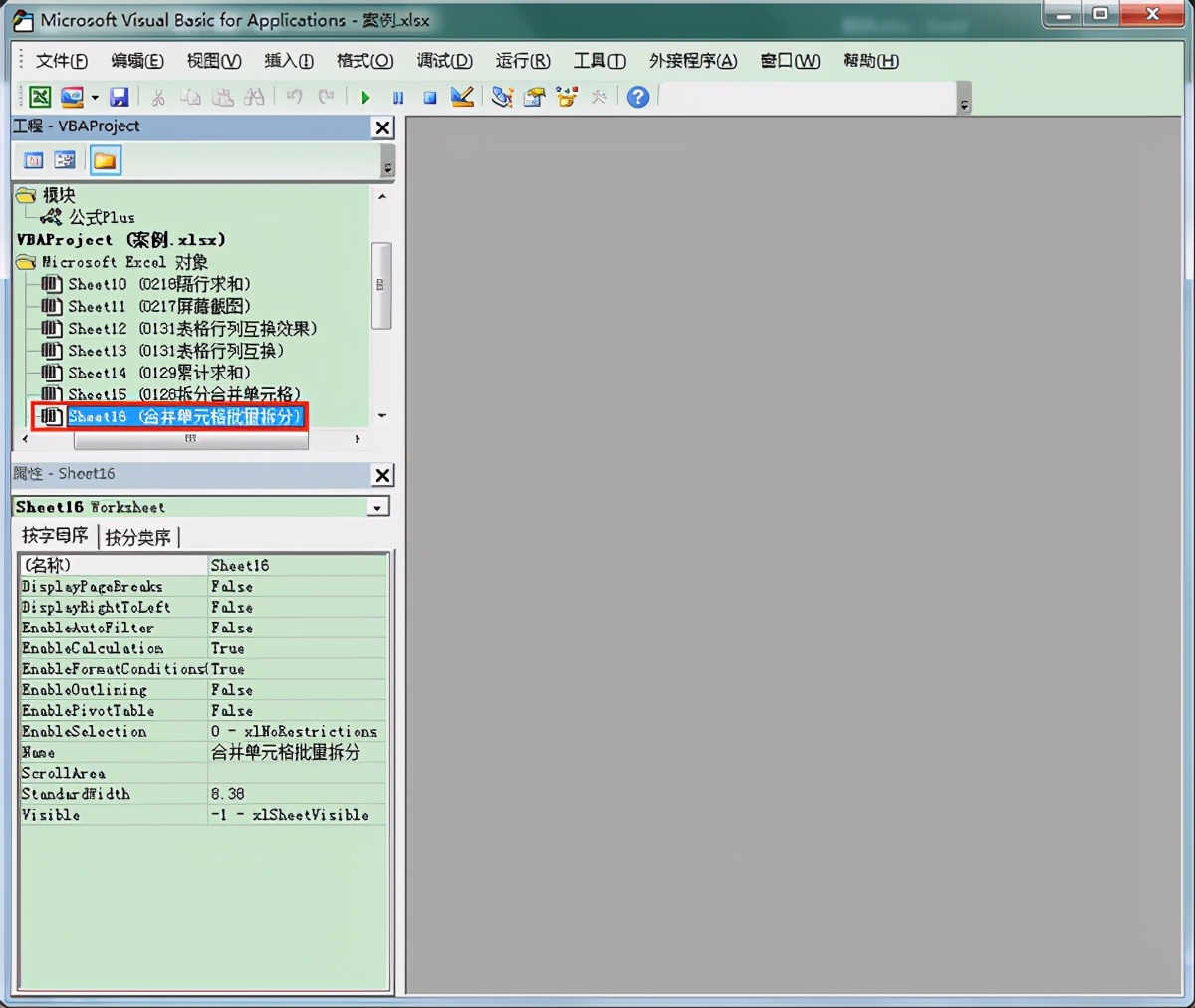Click the Paste clipboard icon
Screen dimensions: 1195x1008
[223, 97]
